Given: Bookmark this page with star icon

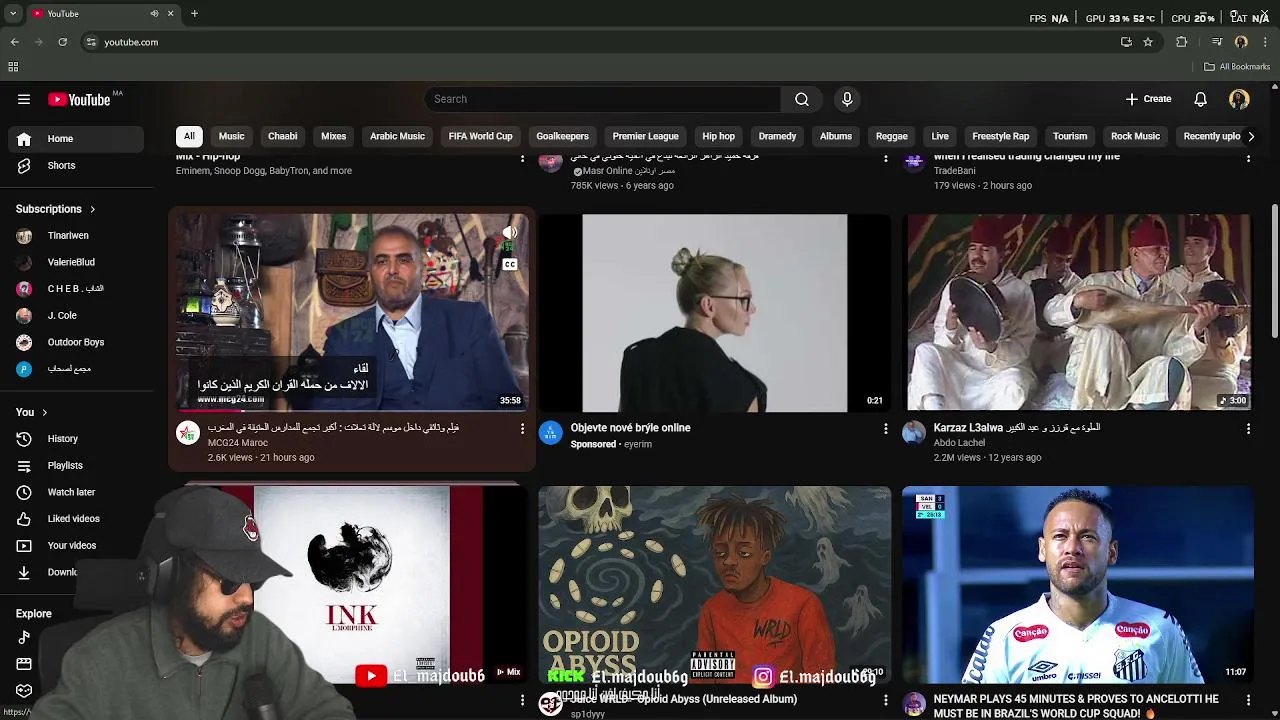Looking at the screenshot, I should [x=1148, y=42].
